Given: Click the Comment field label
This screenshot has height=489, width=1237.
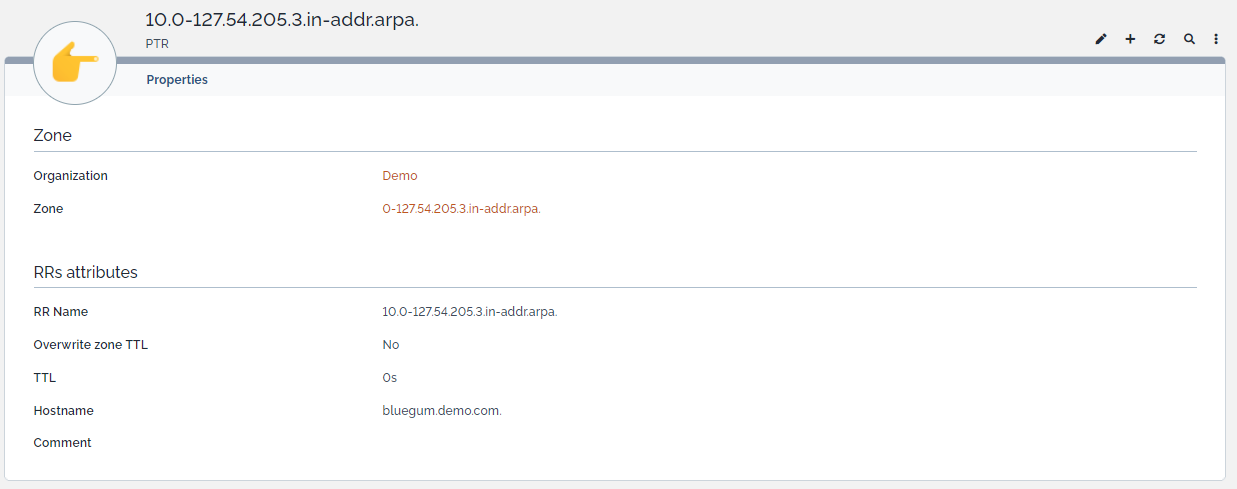Looking at the screenshot, I should click(x=62, y=443).
